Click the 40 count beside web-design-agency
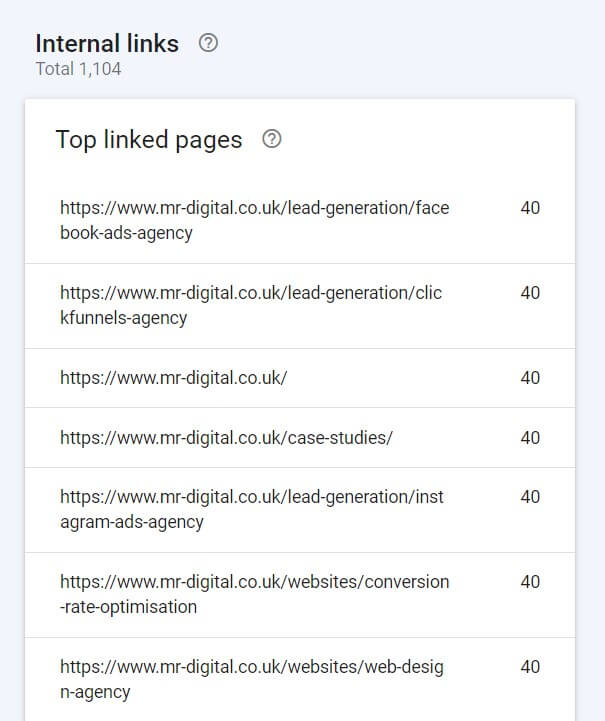Screen dimensions: 605x721 530,667
